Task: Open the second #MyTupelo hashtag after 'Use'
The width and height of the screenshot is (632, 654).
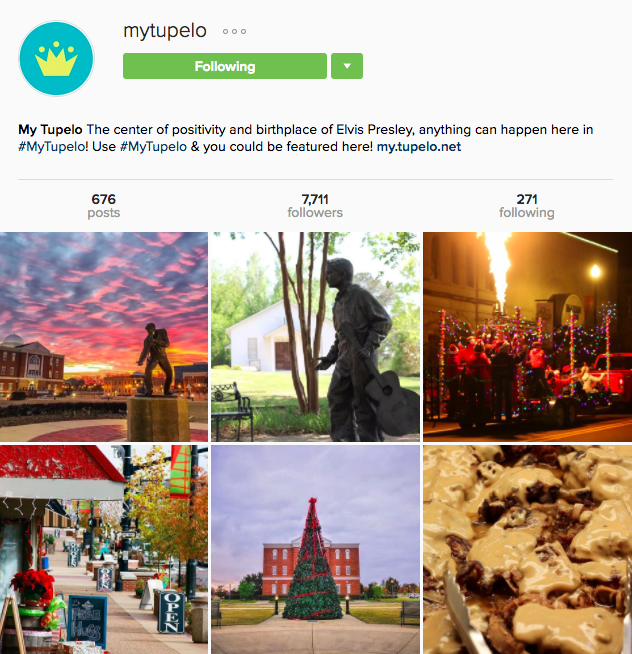Action: click(153, 147)
